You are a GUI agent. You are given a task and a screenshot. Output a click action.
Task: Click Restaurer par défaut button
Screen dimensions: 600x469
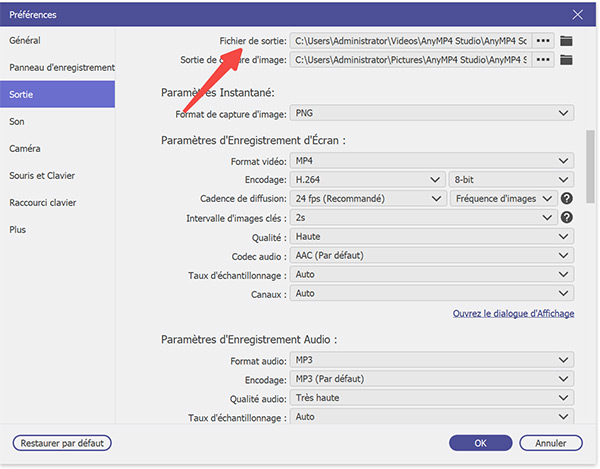click(61, 442)
